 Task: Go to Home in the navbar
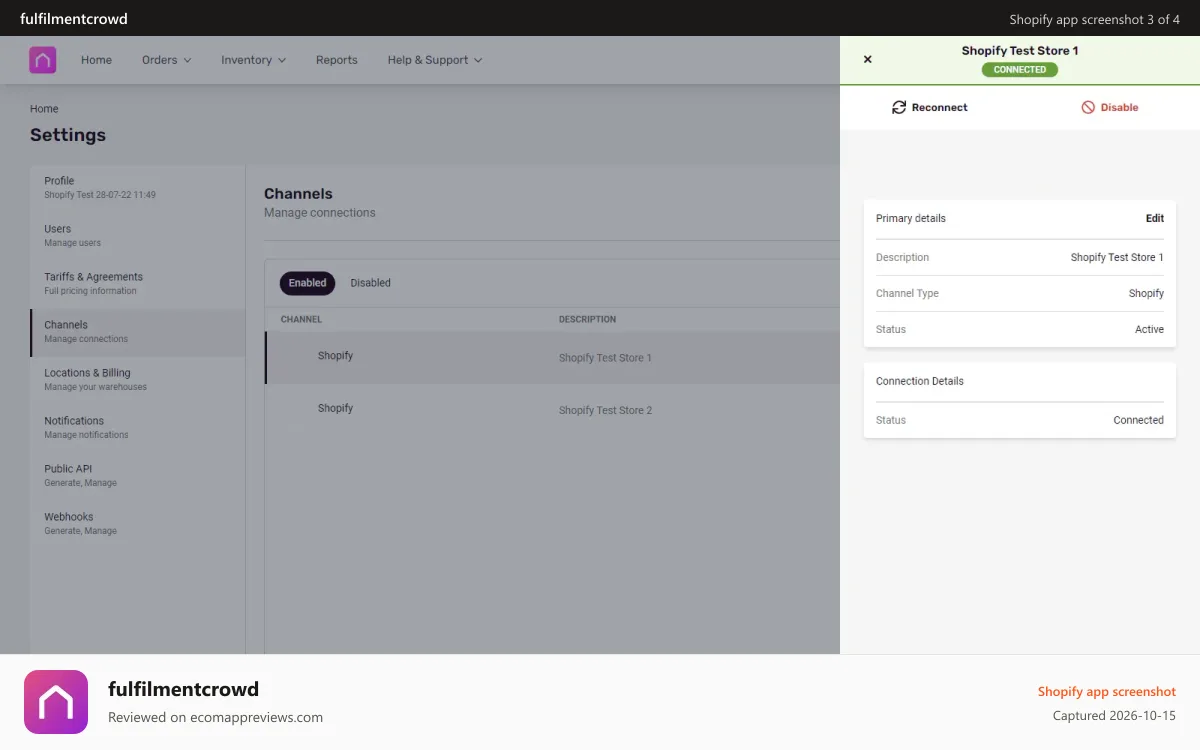click(x=96, y=60)
